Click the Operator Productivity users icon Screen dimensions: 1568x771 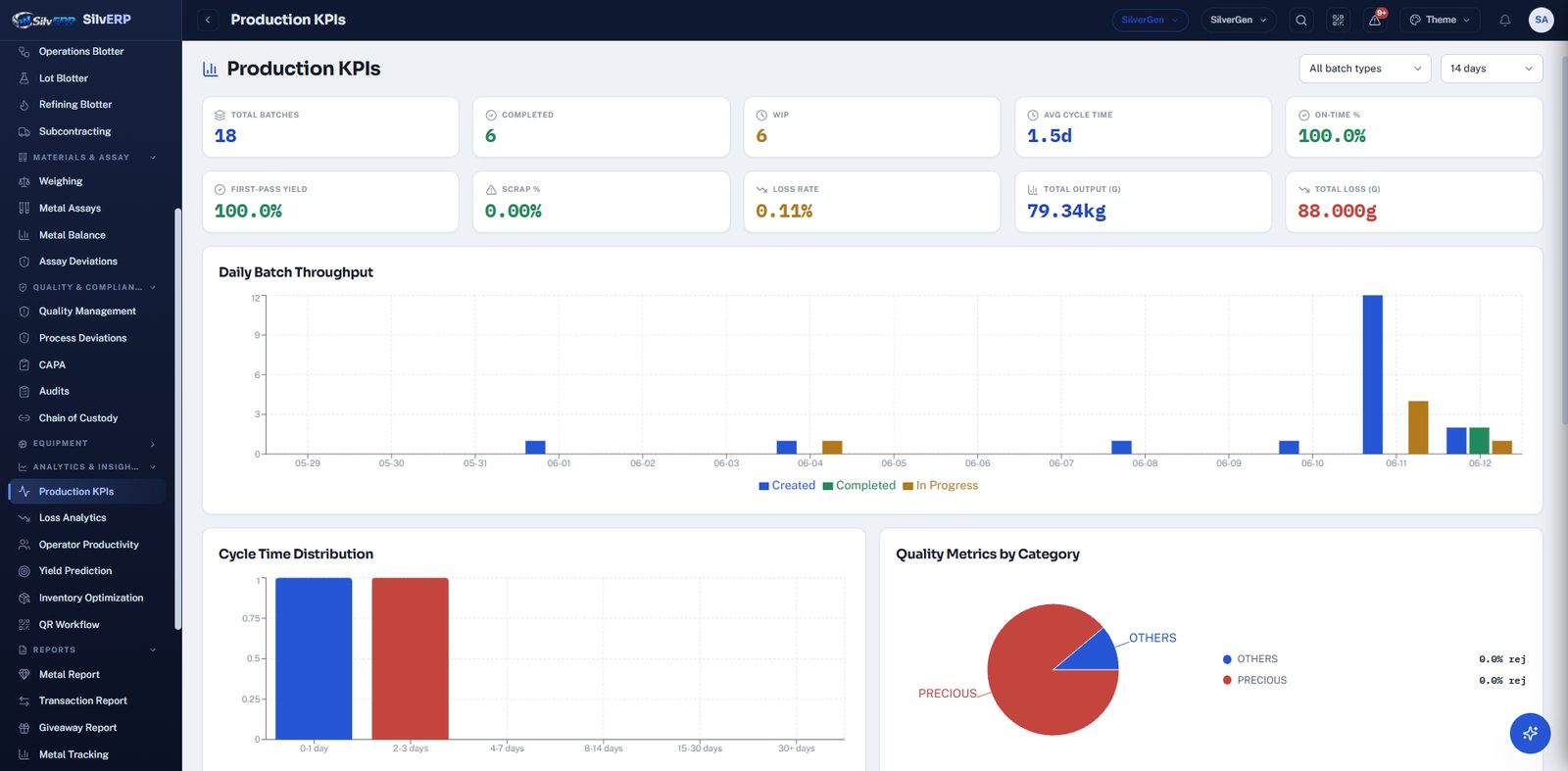24,545
